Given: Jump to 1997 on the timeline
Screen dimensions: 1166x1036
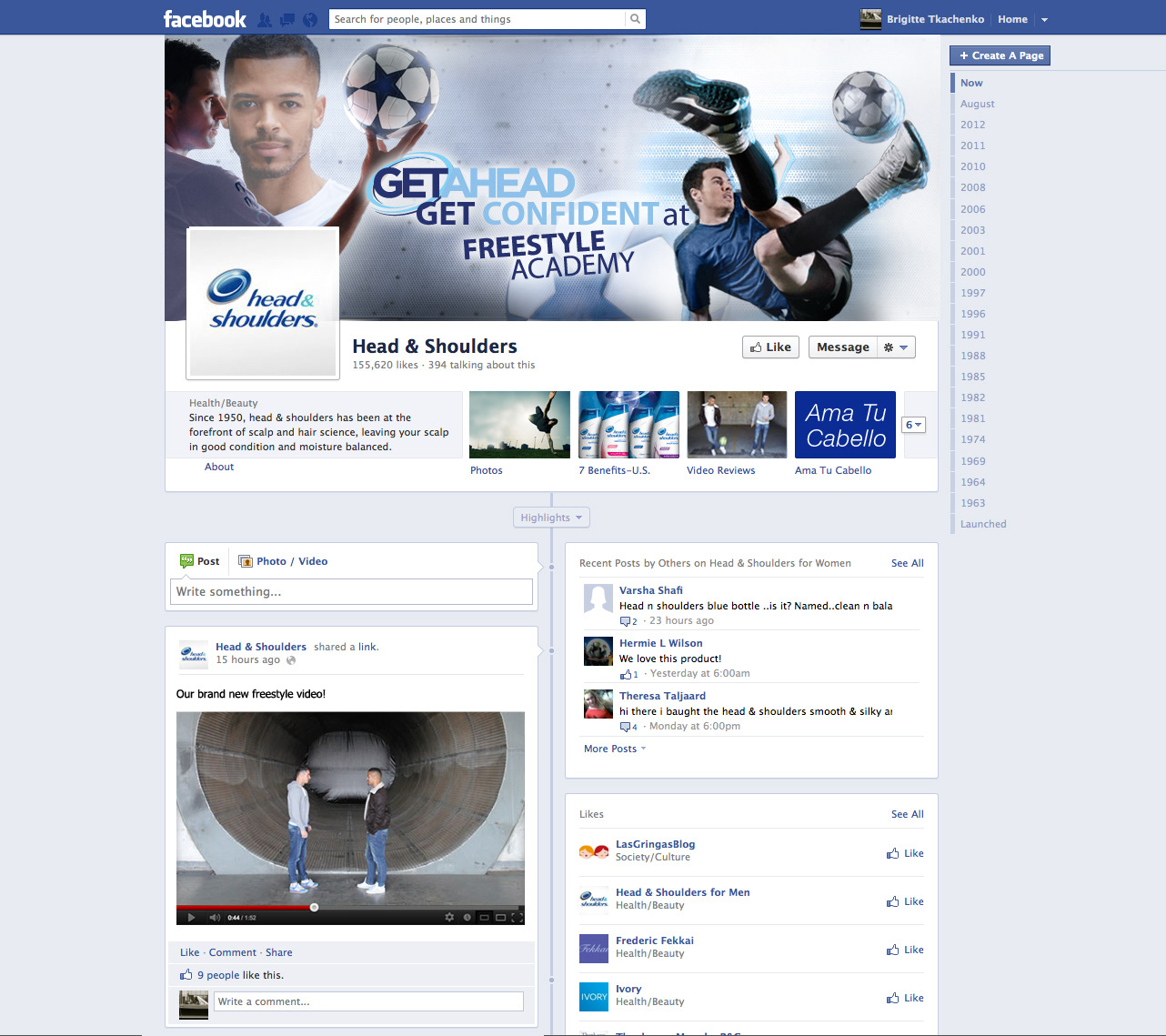Looking at the screenshot, I should (973, 293).
